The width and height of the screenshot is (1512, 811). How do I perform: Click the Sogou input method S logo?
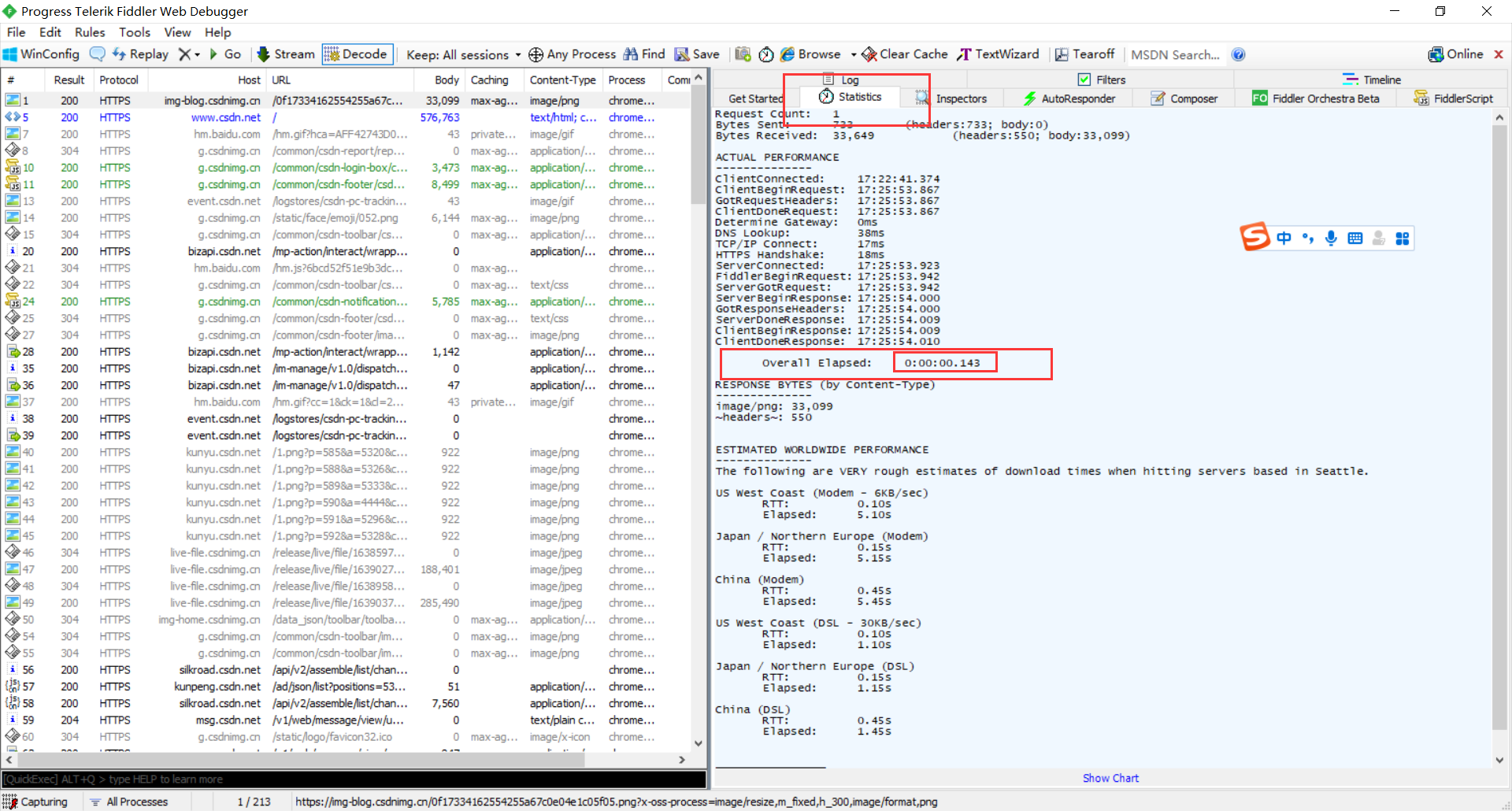click(x=1254, y=236)
